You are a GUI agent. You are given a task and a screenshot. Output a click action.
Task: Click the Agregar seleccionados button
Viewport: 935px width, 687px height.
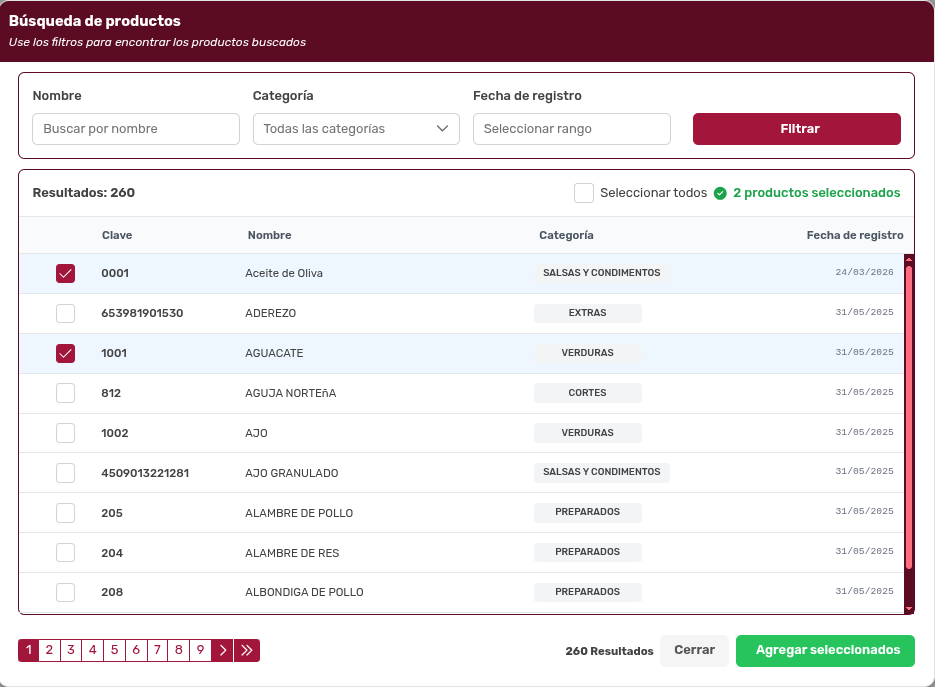pyautogui.click(x=825, y=650)
